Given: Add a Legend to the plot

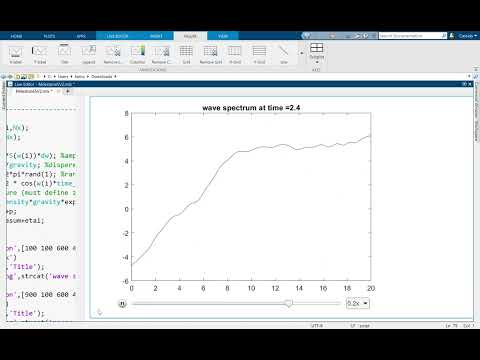Looking at the screenshot, I should pos(89,55).
